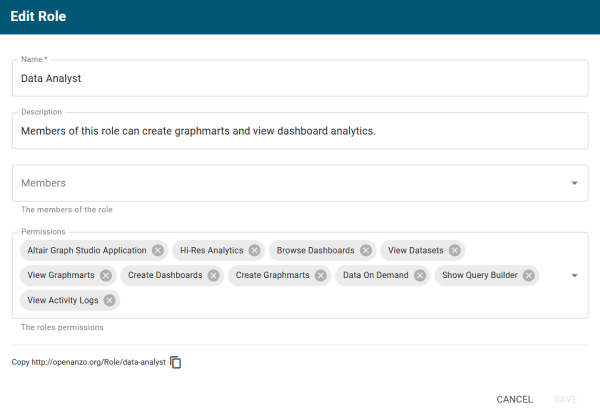
Task: Copy the role URI to clipboard
Action: [176, 362]
